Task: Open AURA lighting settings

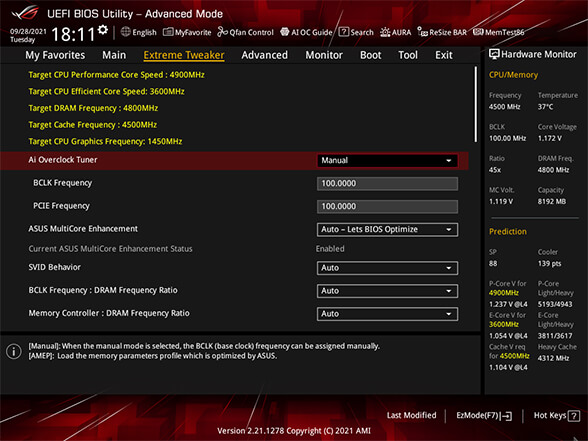Action: 395,32
